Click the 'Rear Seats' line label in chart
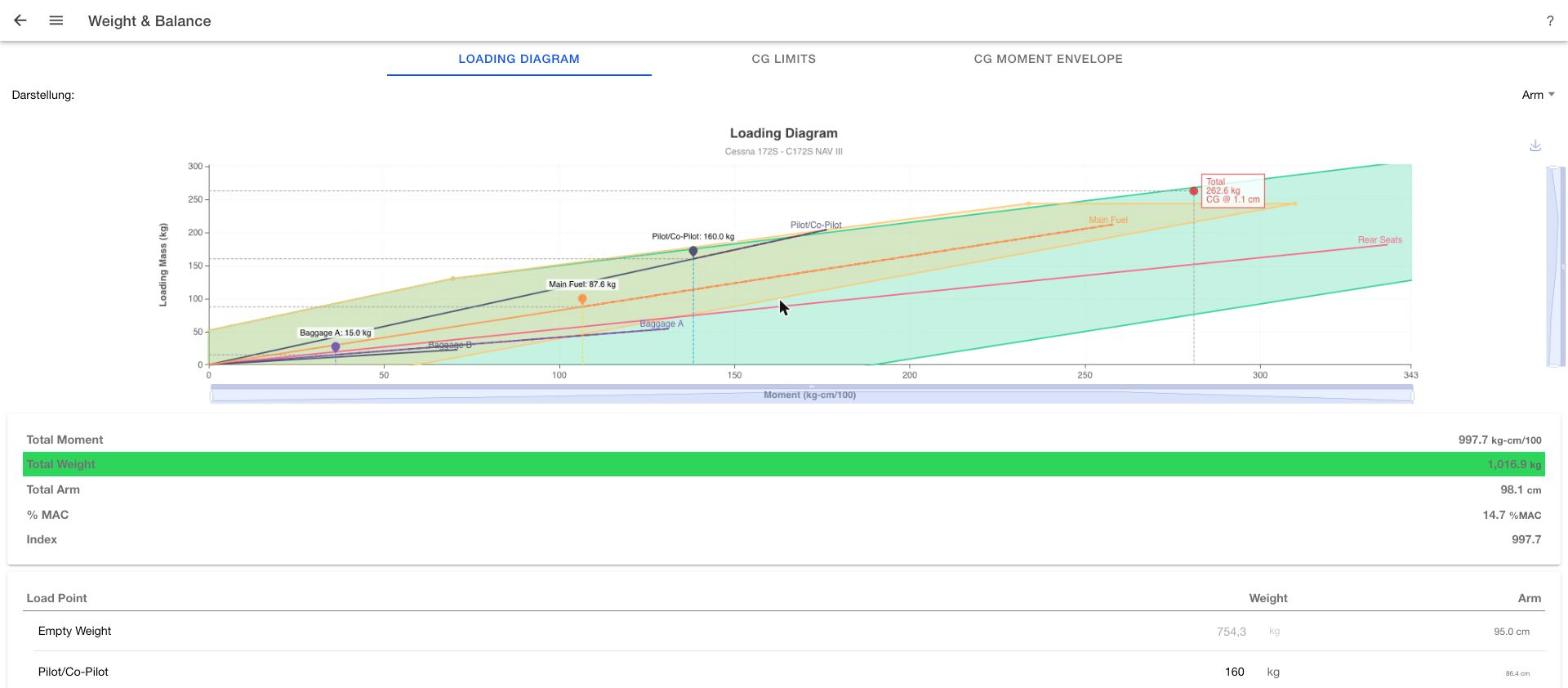 1380,240
